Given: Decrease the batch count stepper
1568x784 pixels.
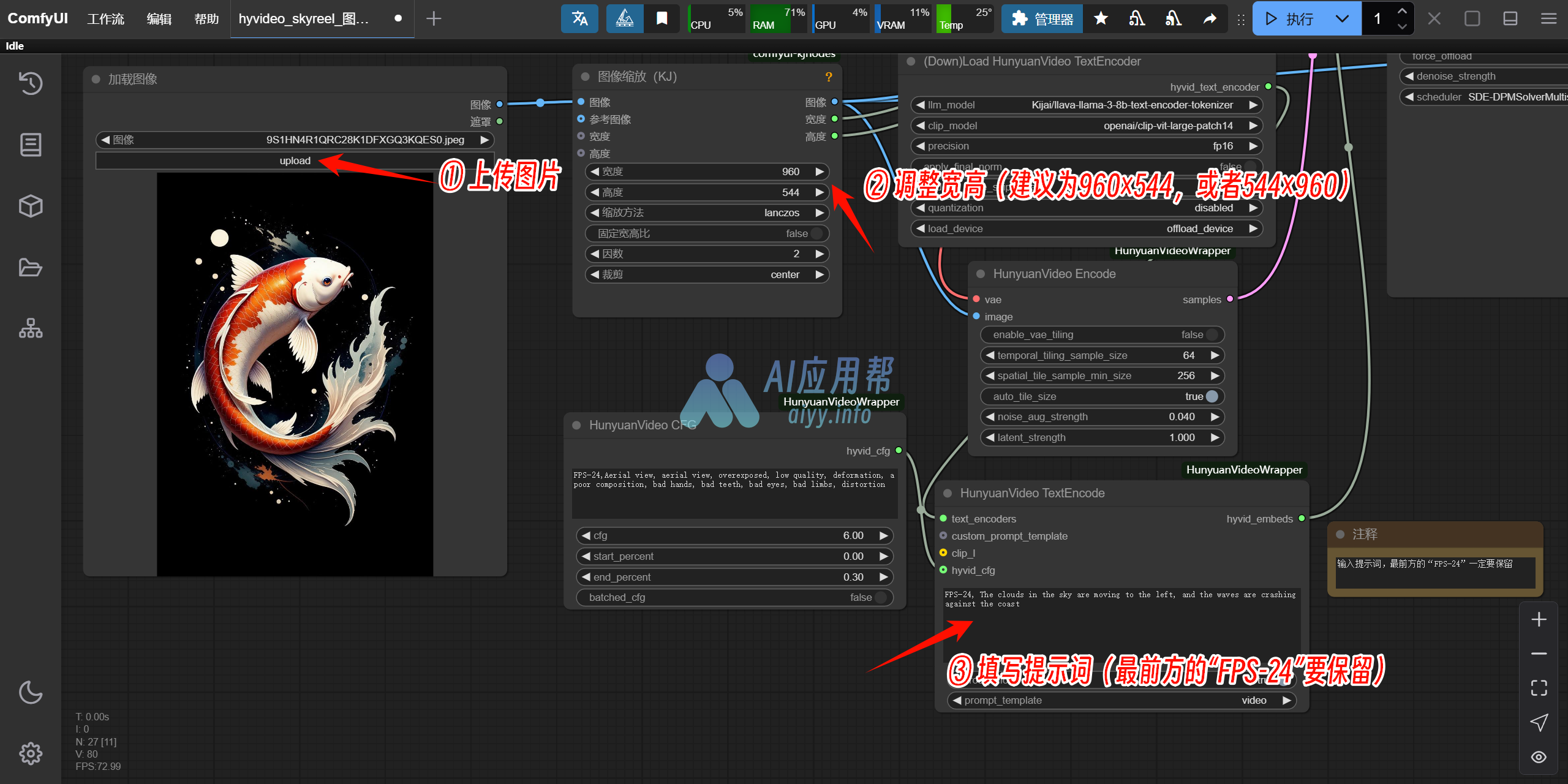Looking at the screenshot, I should tap(1402, 27).
